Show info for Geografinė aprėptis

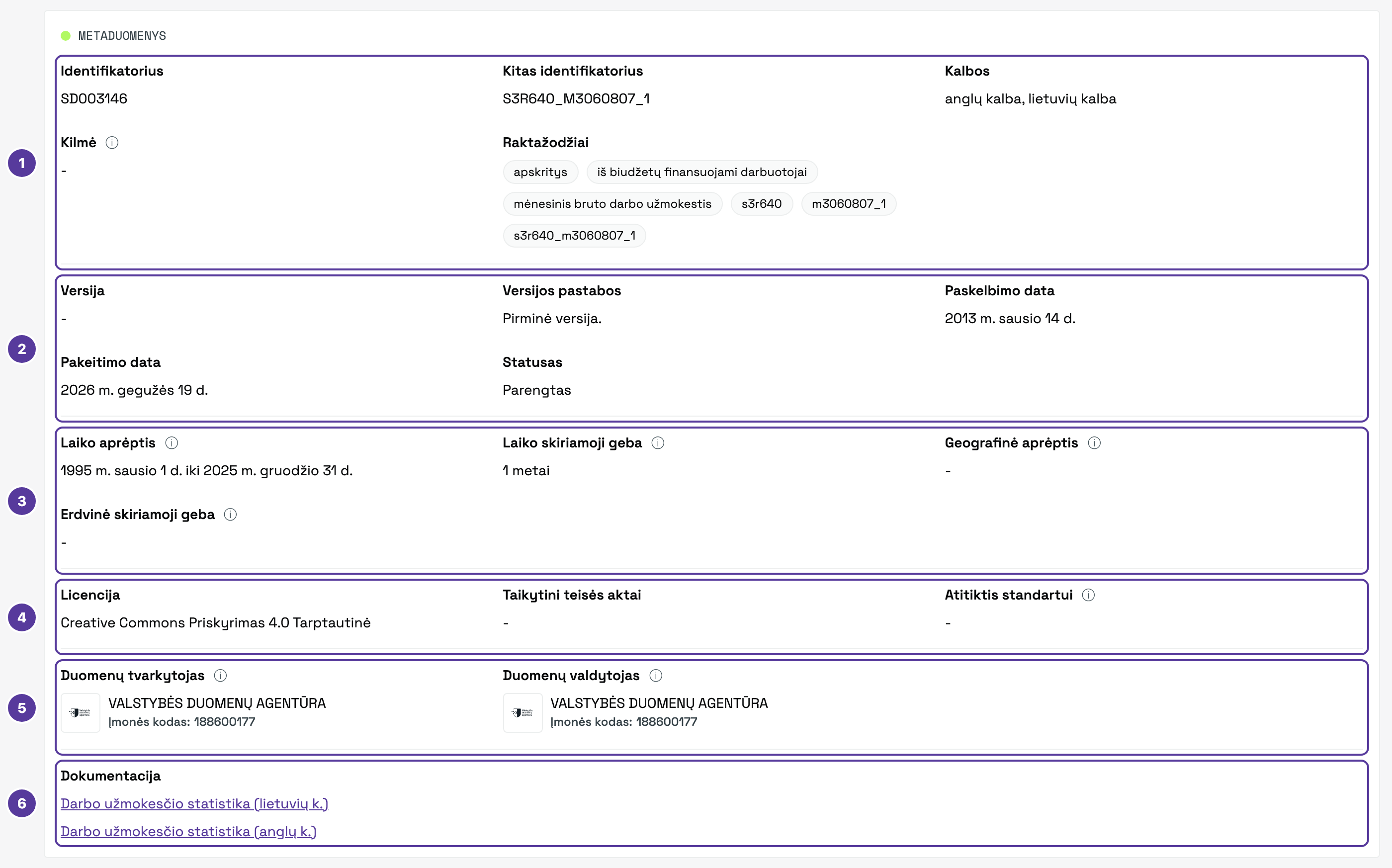coord(1094,442)
